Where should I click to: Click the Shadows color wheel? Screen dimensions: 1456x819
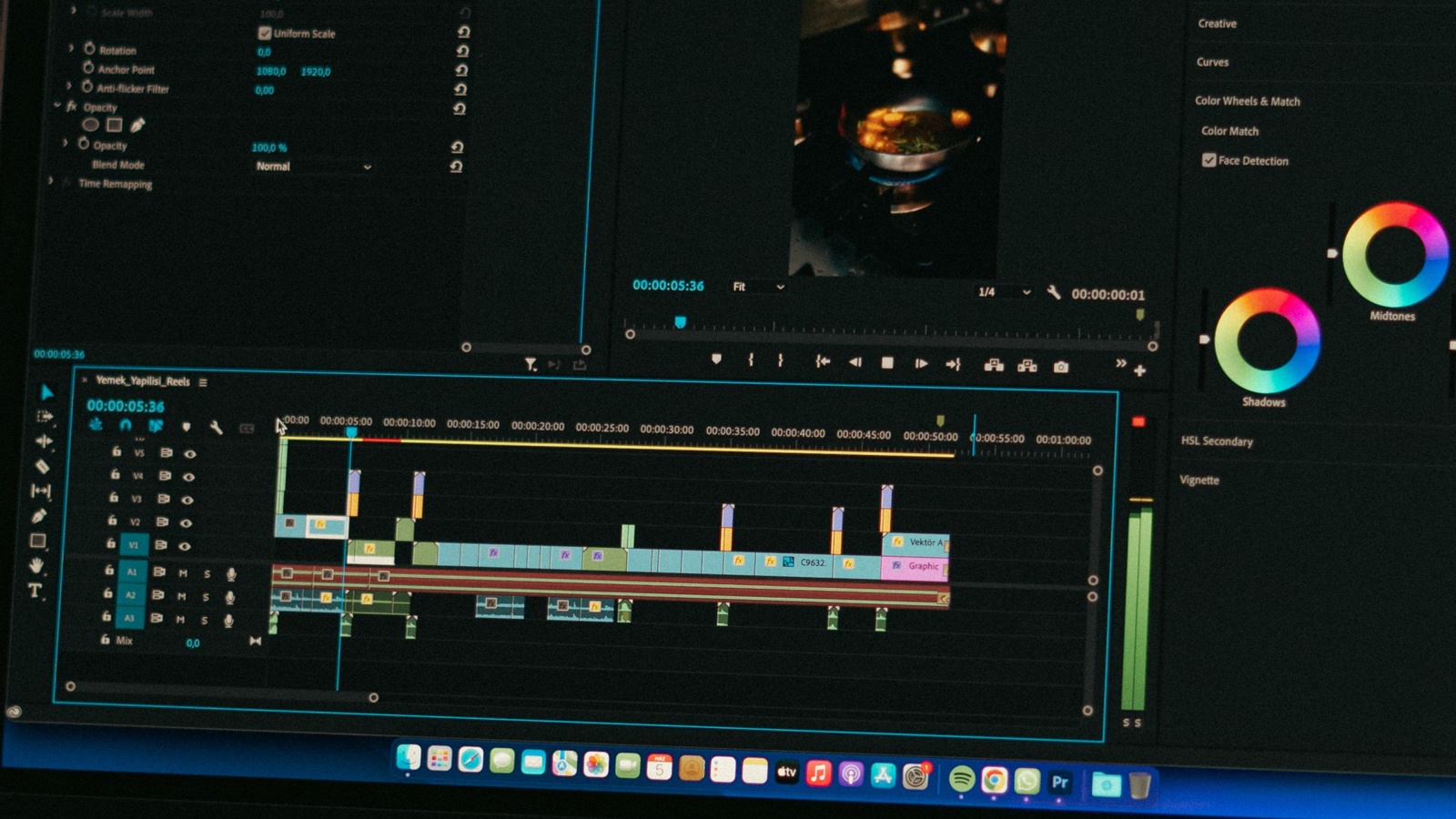tap(1267, 340)
